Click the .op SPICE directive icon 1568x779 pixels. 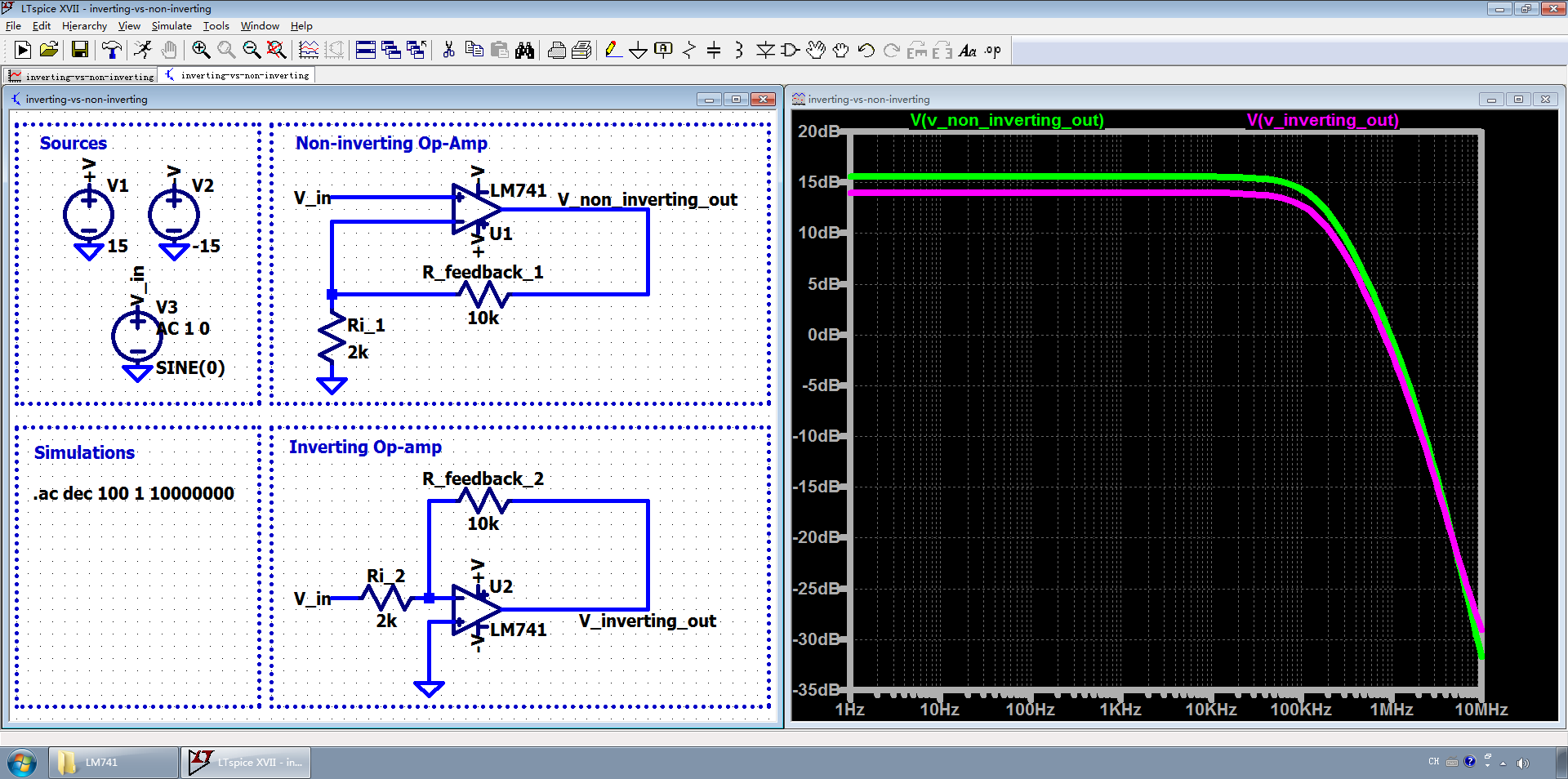coord(993,51)
